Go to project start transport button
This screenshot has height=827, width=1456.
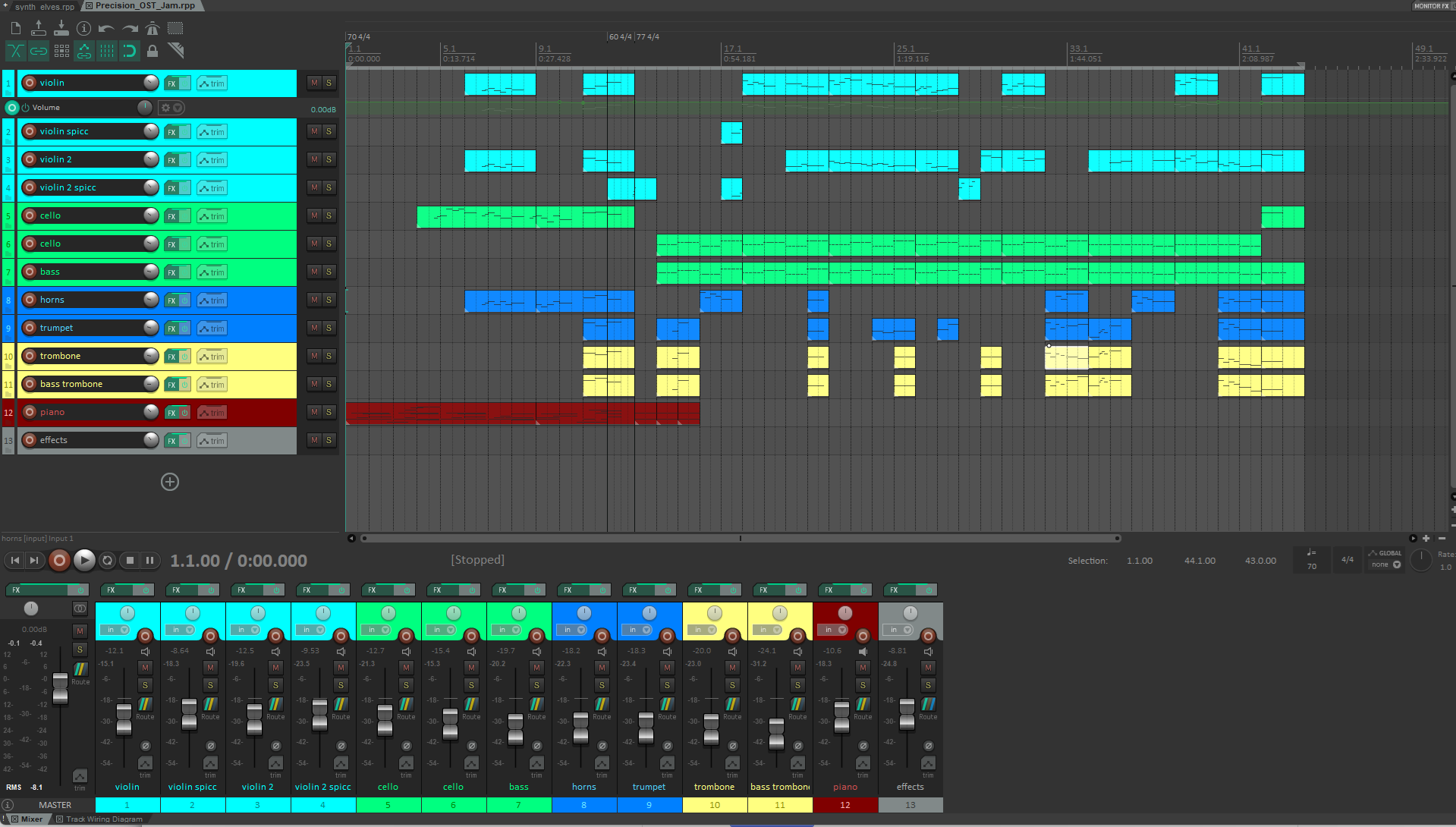pyautogui.click(x=15, y=561)
